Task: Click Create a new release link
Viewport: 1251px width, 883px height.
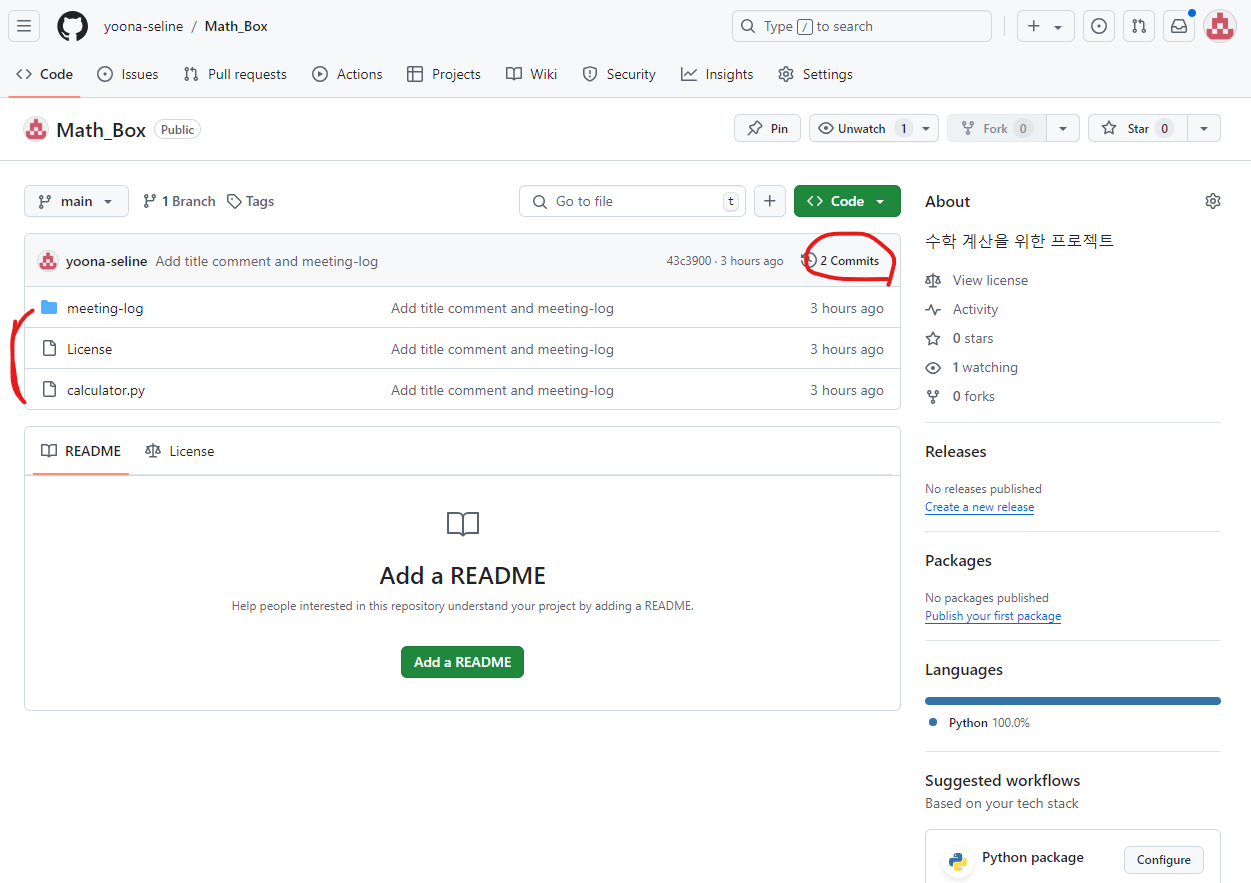Action: [979, 507]
